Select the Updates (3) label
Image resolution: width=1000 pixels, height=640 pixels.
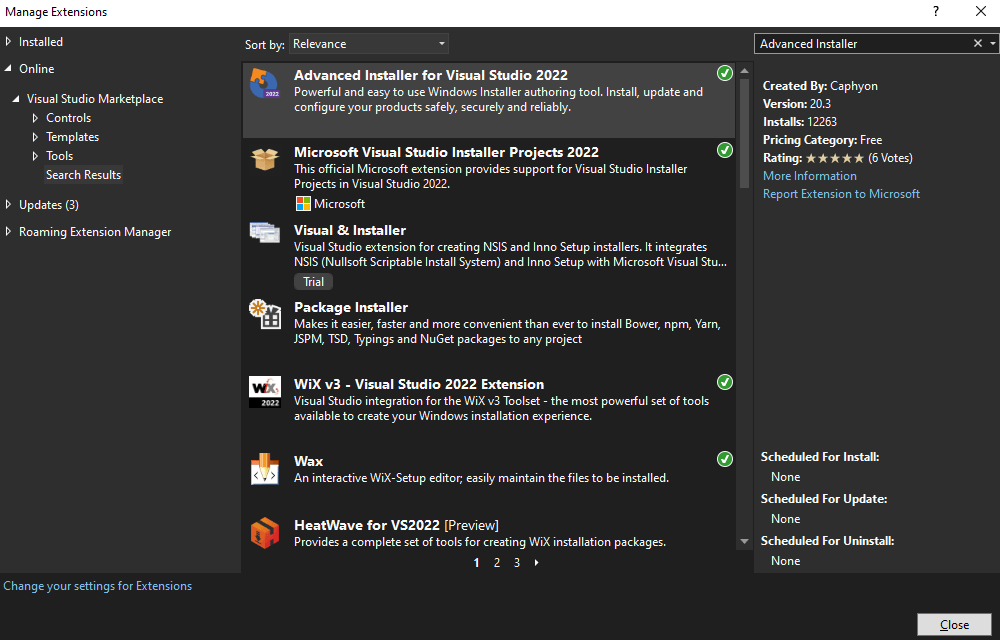click(48, 205)
